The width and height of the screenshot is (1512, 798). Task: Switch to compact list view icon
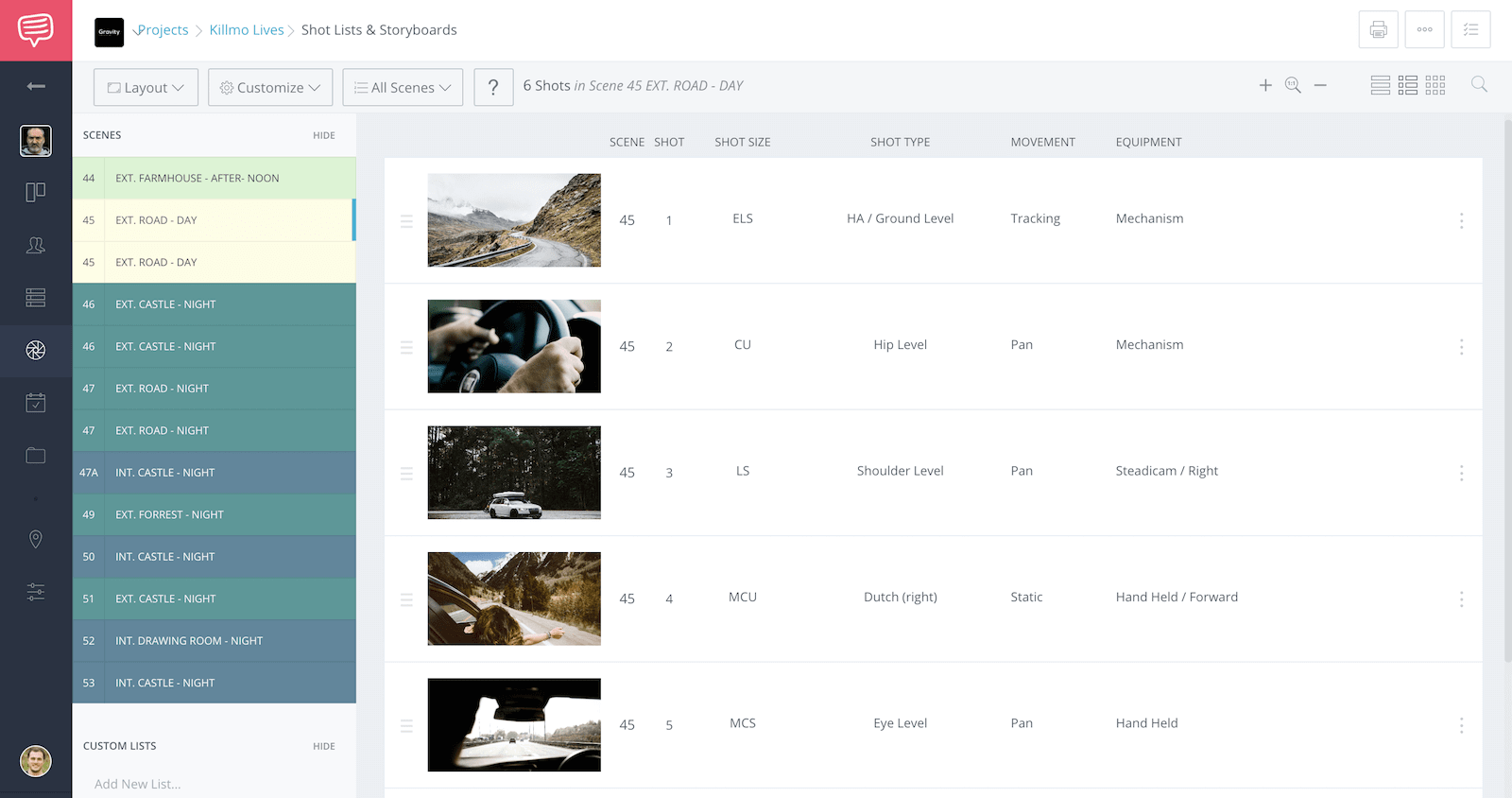[1381, 85]
